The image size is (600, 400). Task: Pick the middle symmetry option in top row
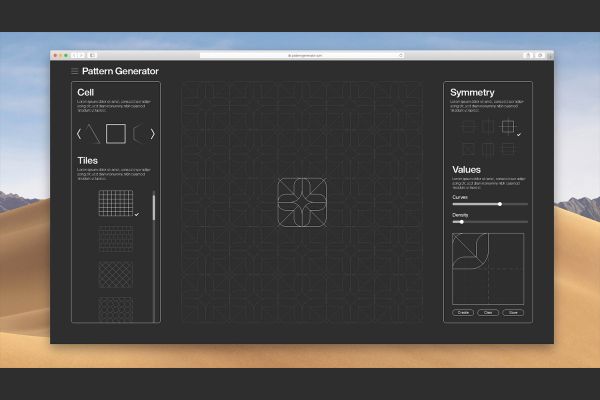(488, 127)
